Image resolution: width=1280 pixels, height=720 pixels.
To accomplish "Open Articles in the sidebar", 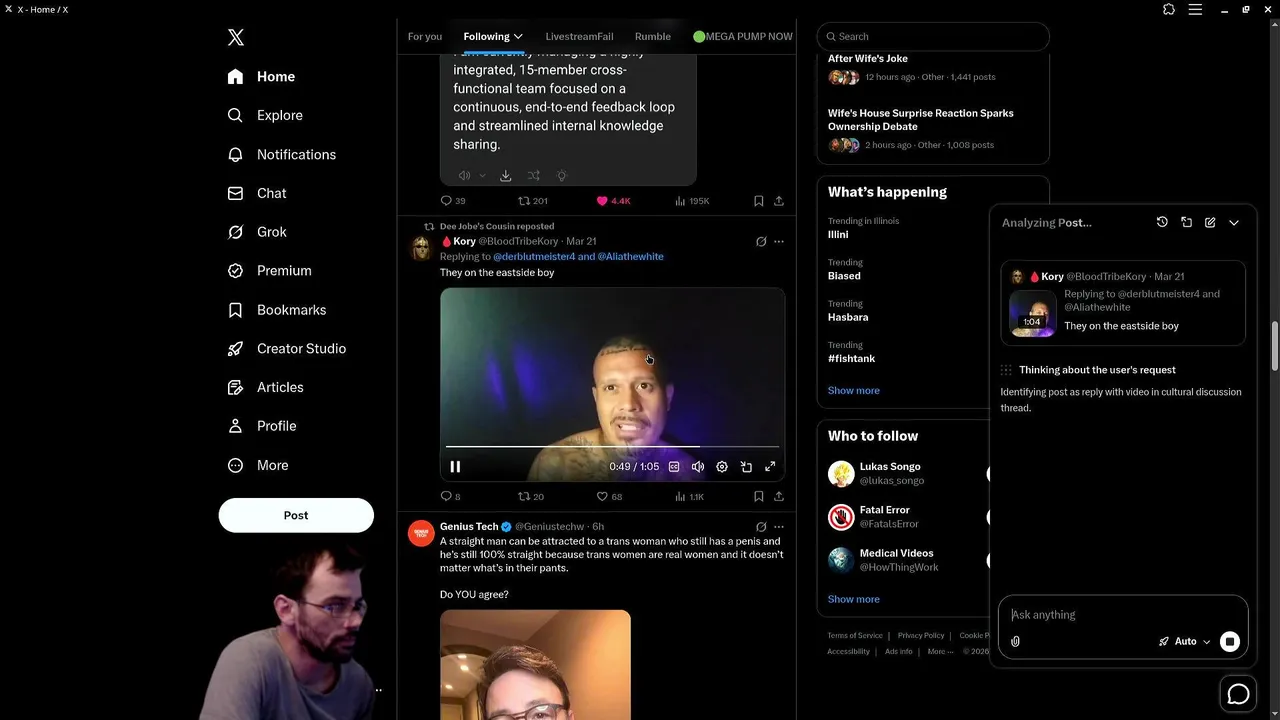I will tap(265, 387).
